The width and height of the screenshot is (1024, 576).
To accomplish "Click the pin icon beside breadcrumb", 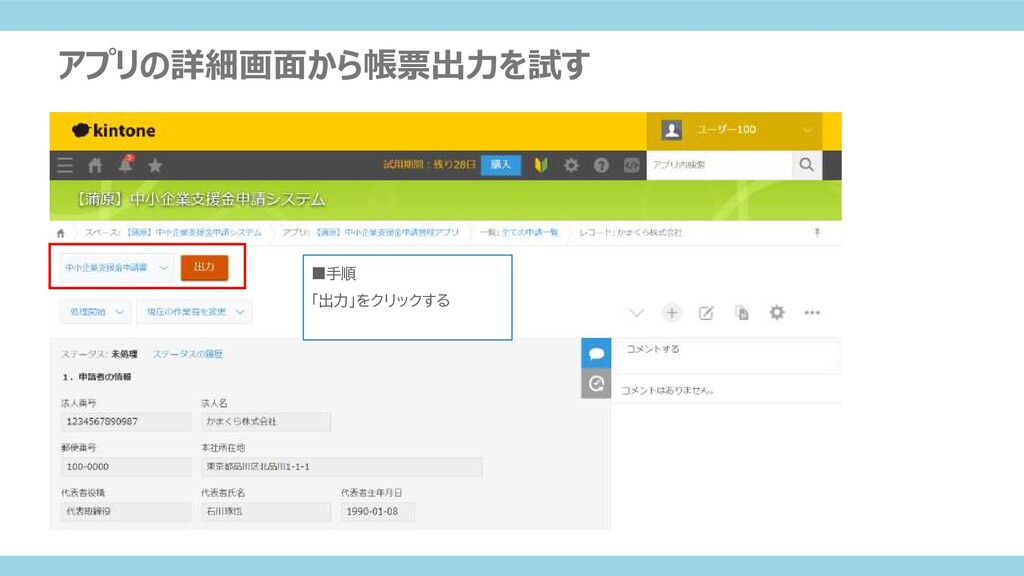I will coord(817,232).
